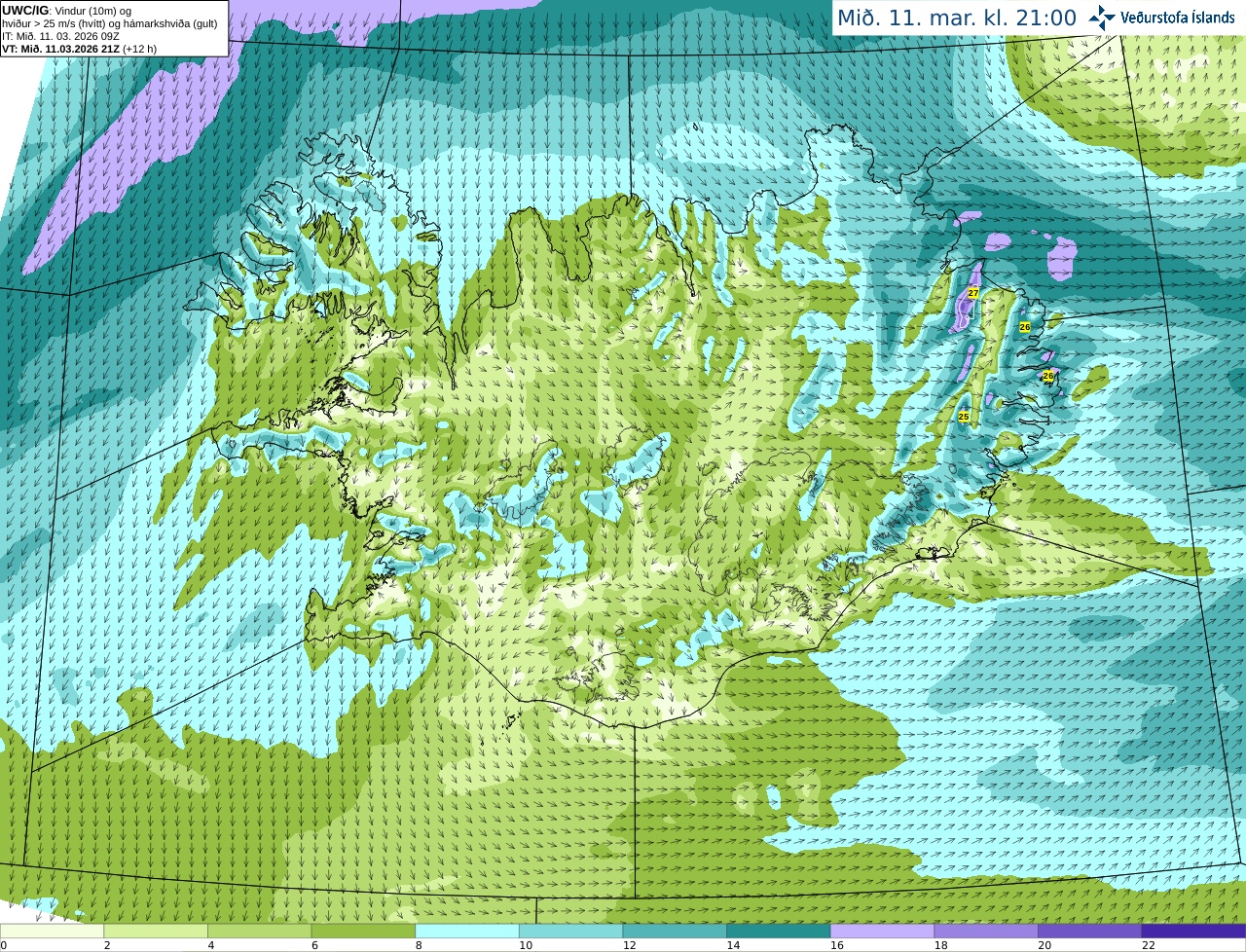This screenshot has height=952, width=1246.
Task: Click the legend scale value 8
Action: tap(419, 945)
